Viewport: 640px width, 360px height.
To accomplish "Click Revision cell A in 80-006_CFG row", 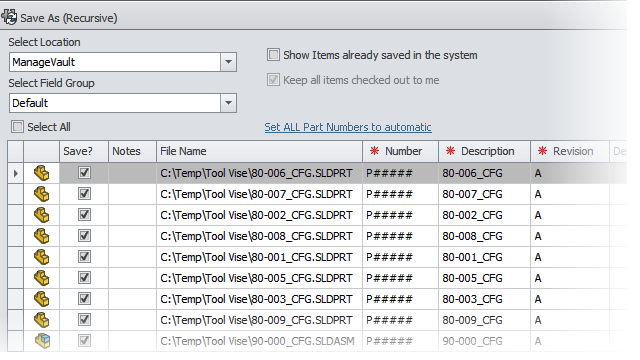I will click(x=570, y=173).
